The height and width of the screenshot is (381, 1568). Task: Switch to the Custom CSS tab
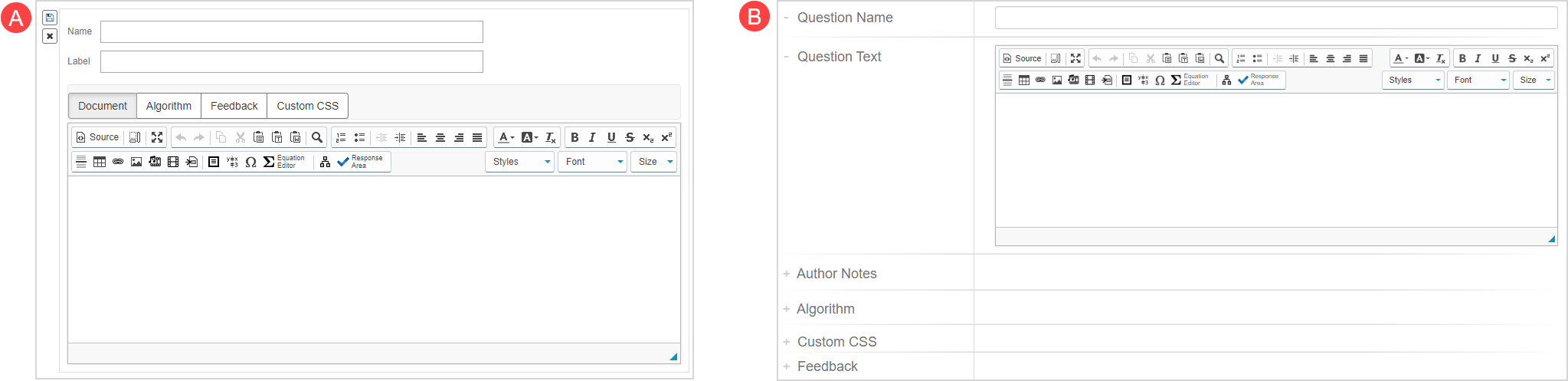(x=307, y=106)
